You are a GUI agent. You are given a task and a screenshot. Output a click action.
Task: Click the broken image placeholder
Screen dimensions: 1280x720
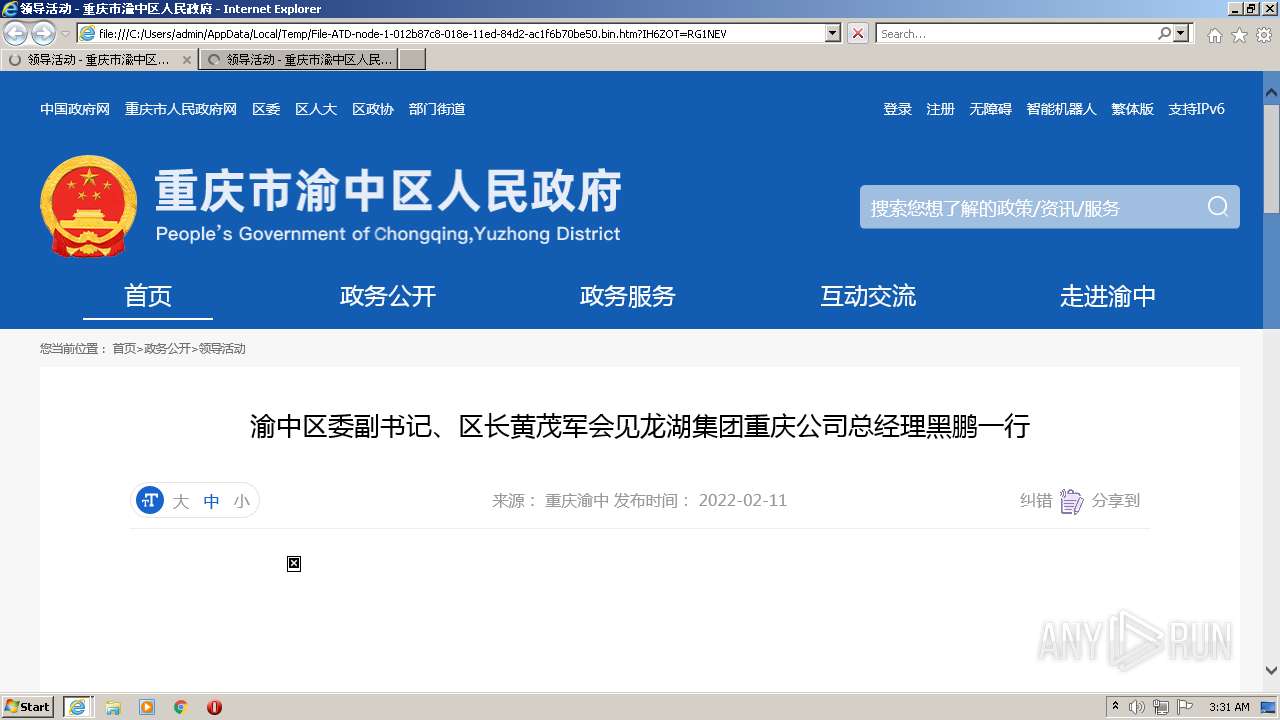(x=294, y=564)
